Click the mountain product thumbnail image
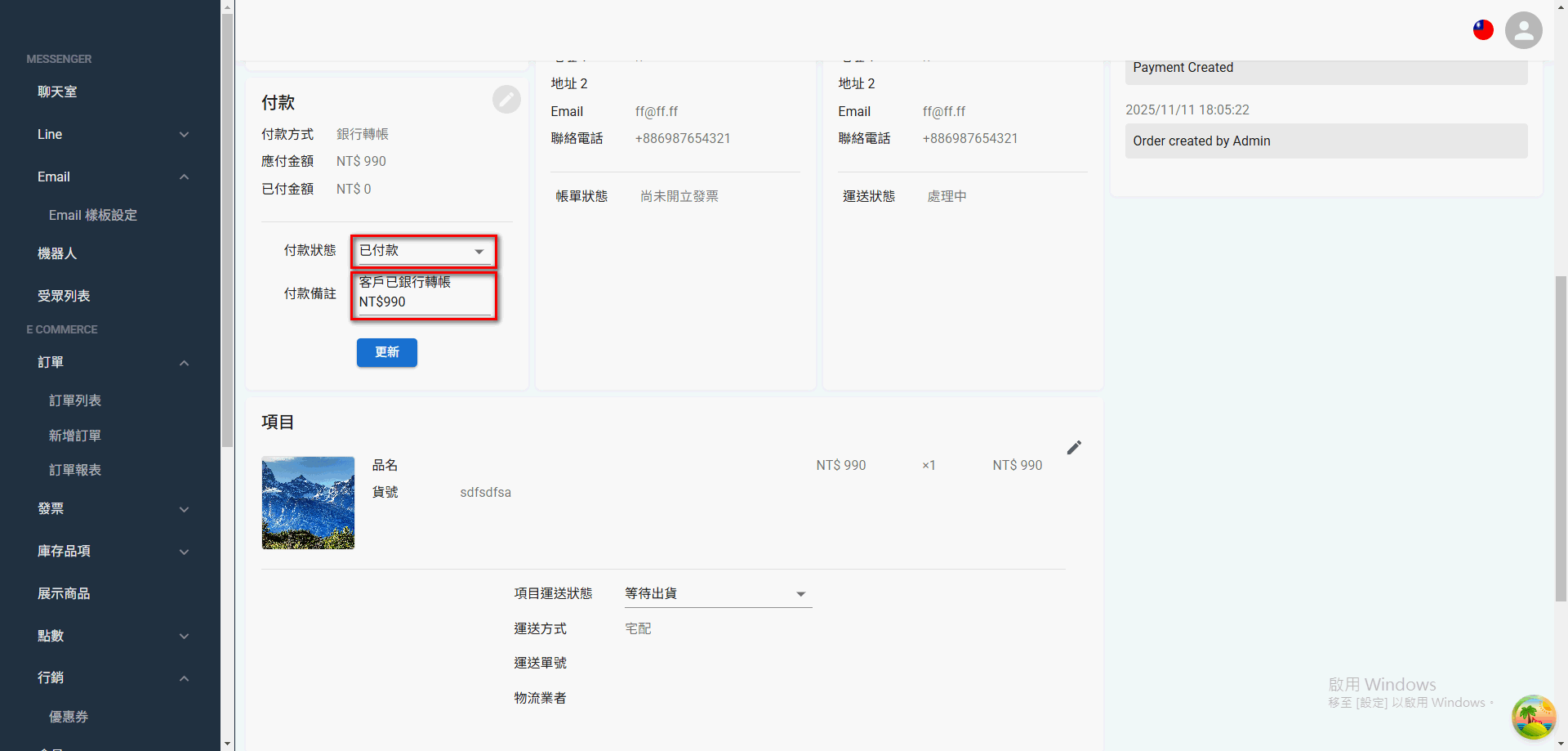This screenshot has width=1568, height=751. coord(308,503)
